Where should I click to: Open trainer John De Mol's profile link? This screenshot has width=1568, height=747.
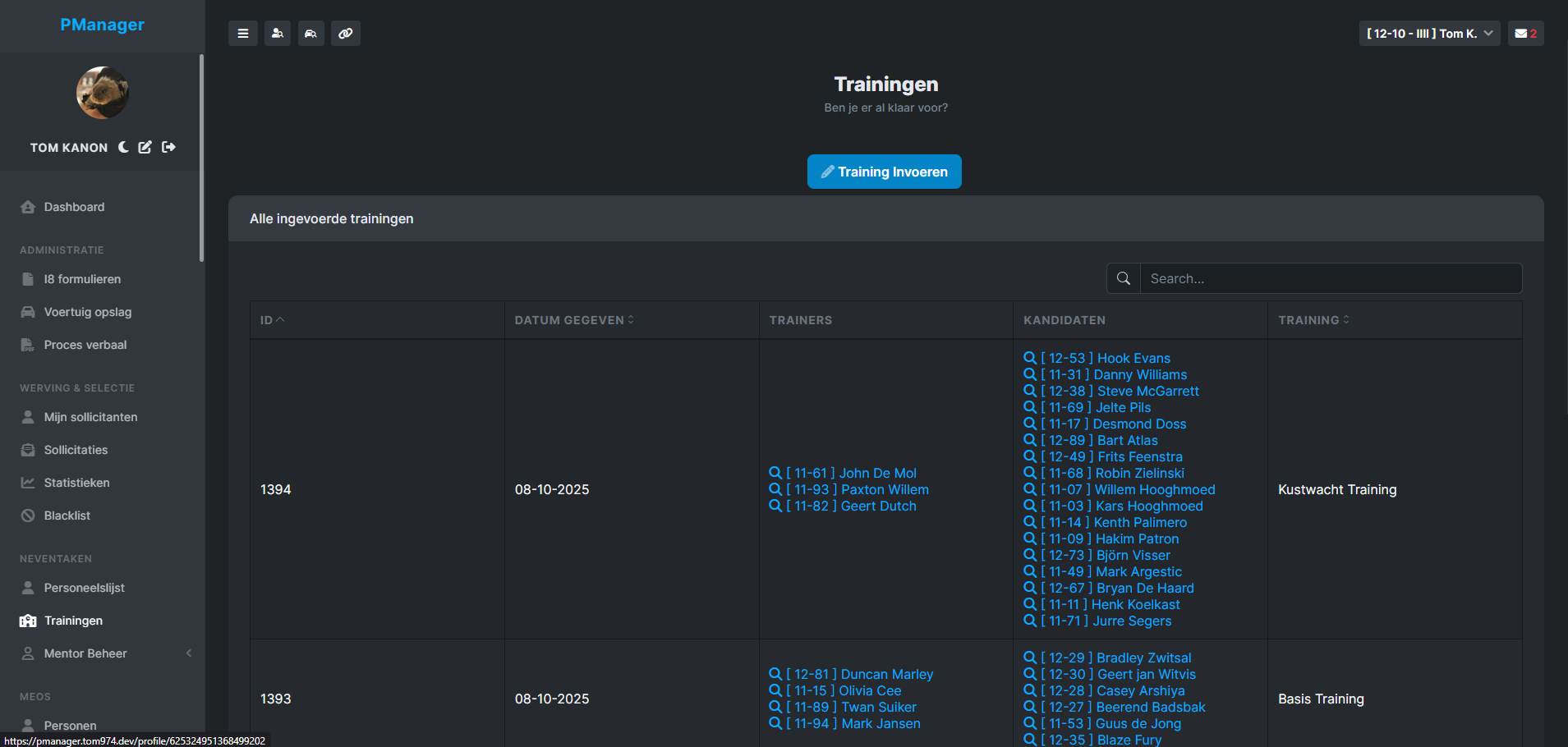[x=877, y=473]
